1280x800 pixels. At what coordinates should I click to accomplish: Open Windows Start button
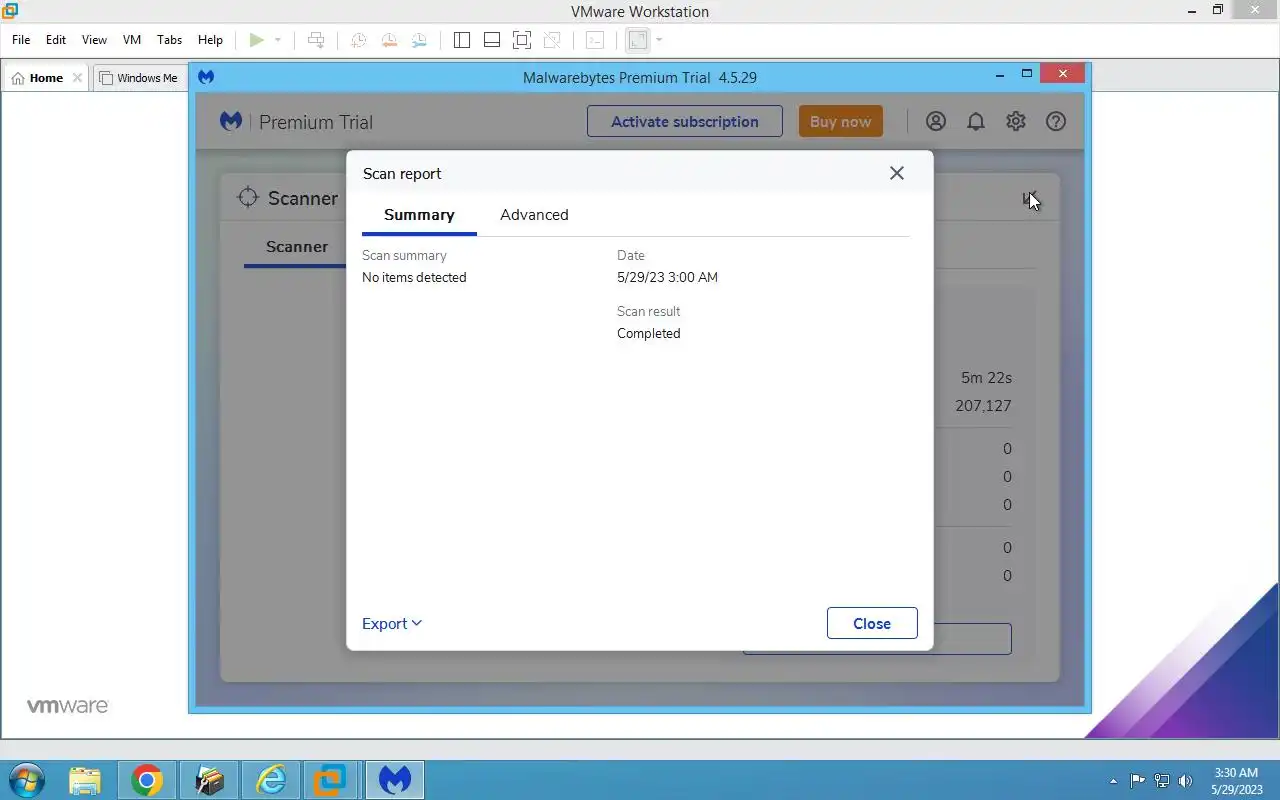coord(27,780)
